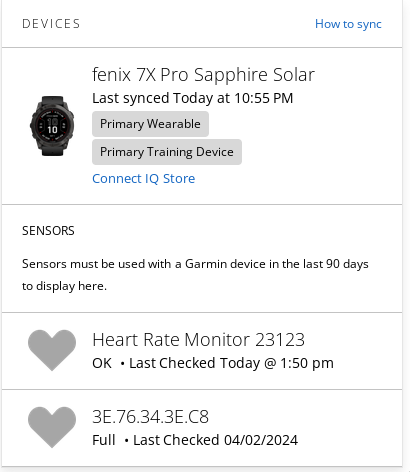Viewport: 410px width, 472px height.
Task: Click the OK status of Heart Rate Monitor
Action: click(x=102, y=363)
